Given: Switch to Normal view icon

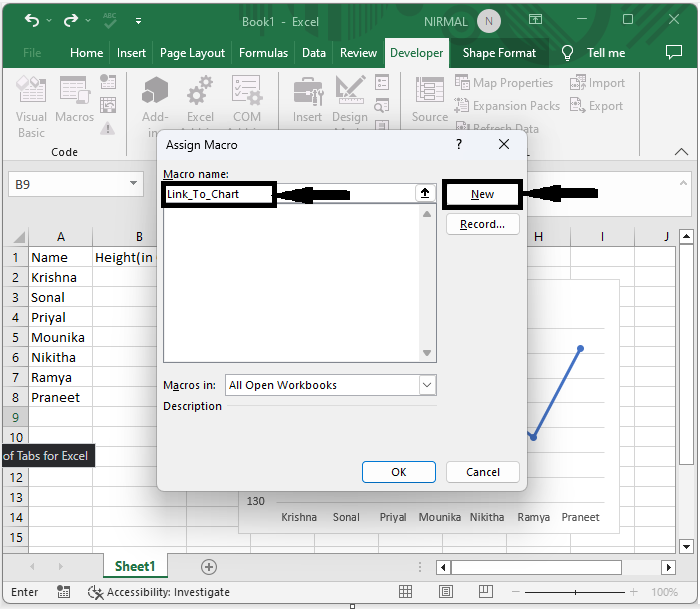Looking at the screenshot, I should 405,592.
